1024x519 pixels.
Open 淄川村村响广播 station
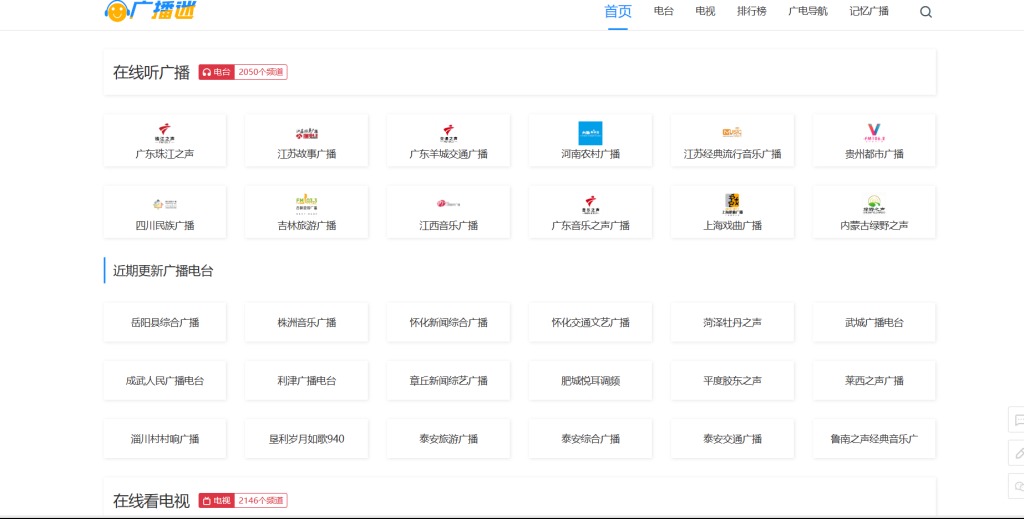(x=165, y=438)
